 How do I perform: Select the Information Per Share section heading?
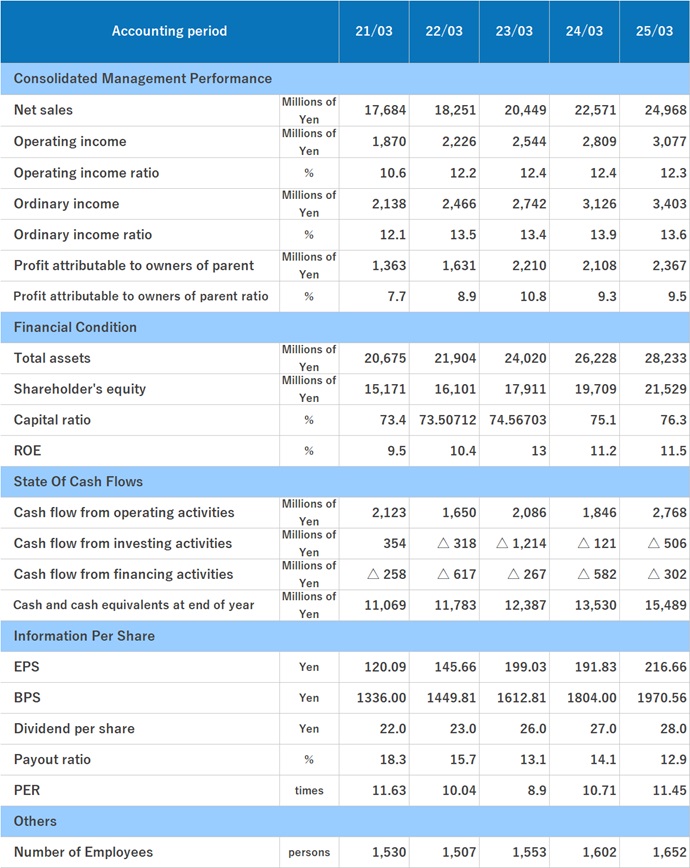[x=84, y=635]
